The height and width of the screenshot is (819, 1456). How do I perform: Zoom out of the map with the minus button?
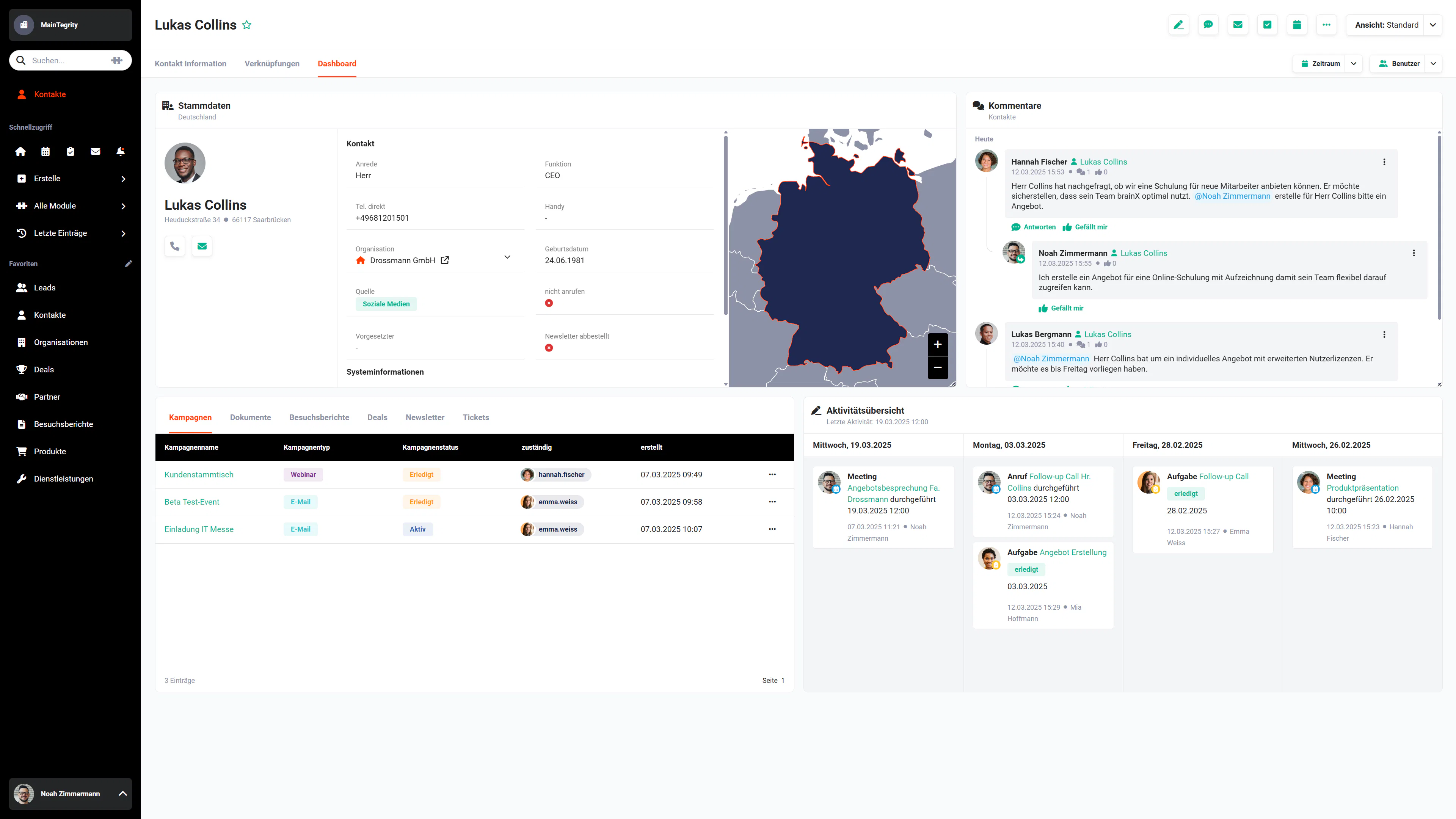click(938, 367)
